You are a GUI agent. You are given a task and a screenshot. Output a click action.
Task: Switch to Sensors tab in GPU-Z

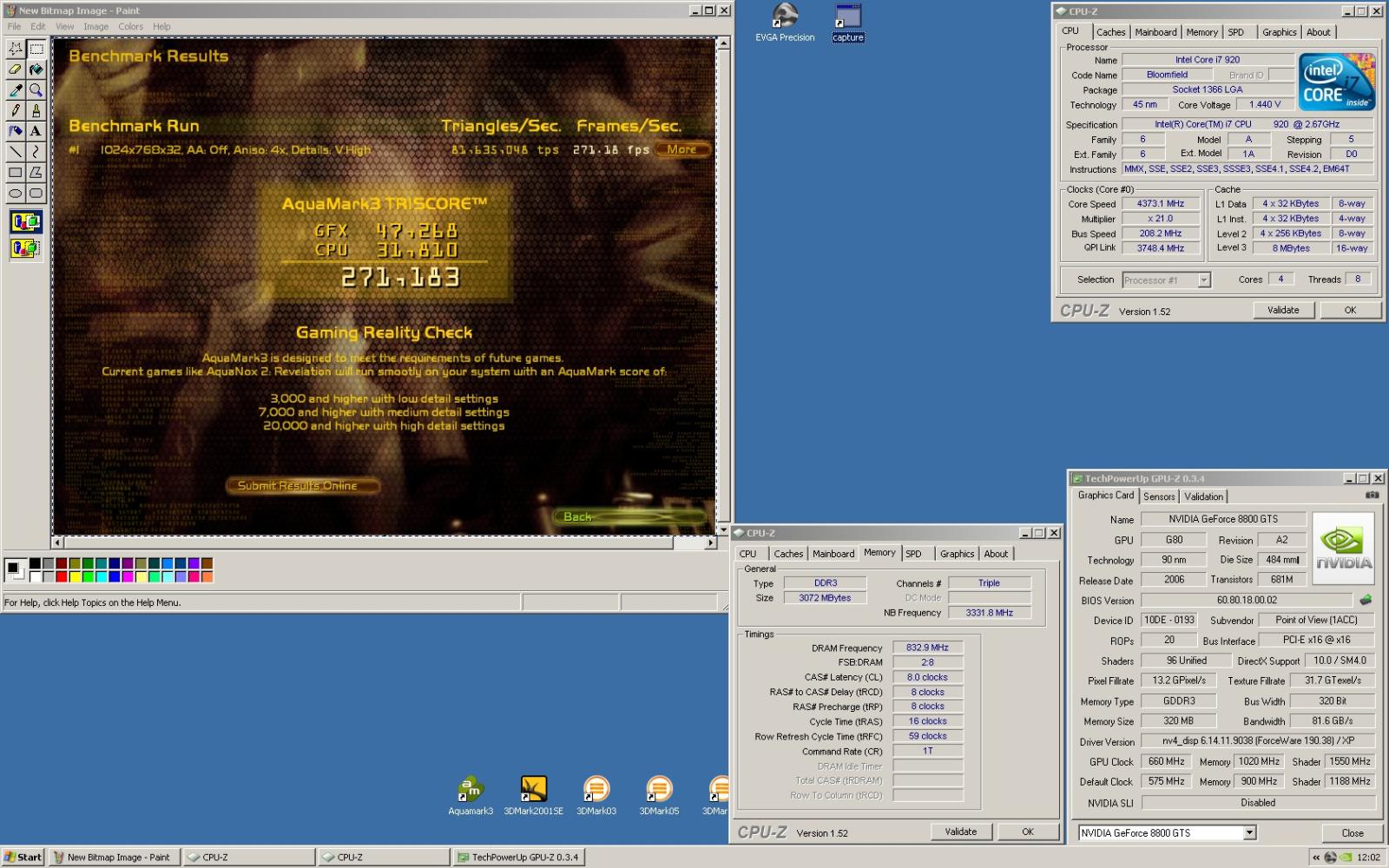pos(1159,496)
